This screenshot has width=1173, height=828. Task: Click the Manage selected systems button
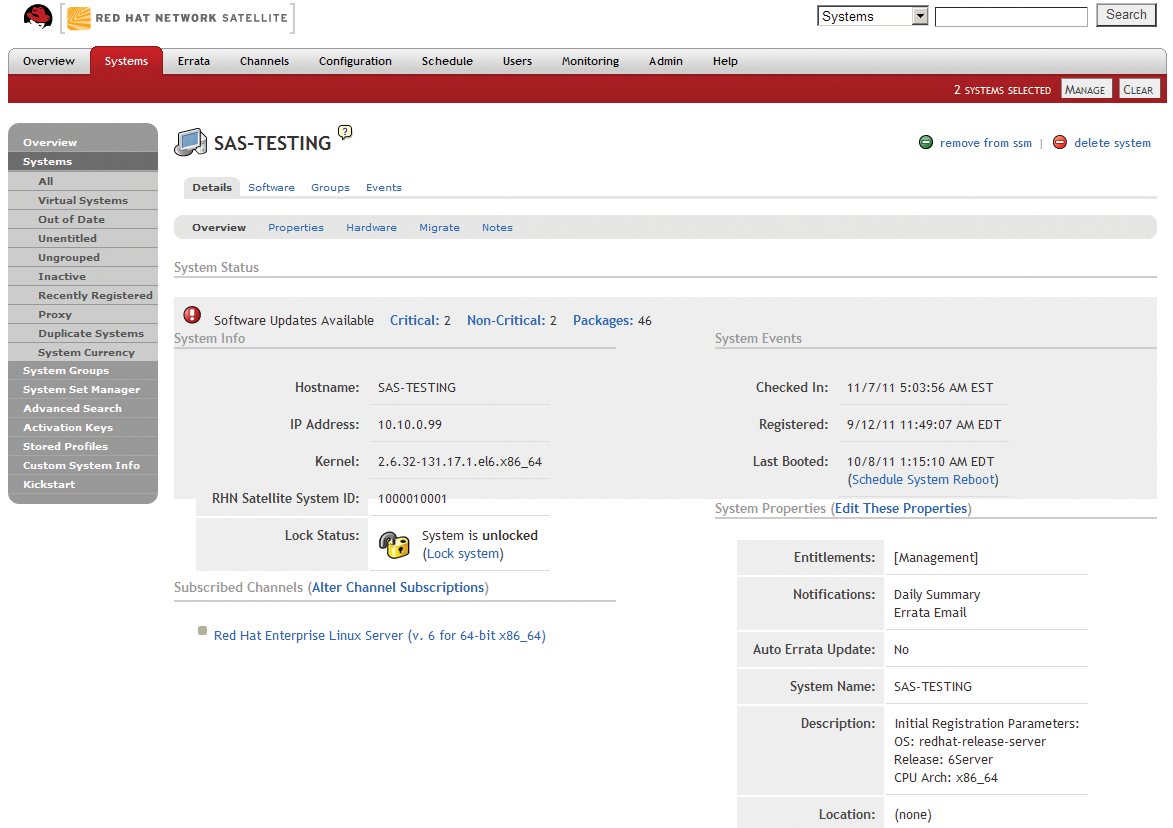coord(1085,90)
